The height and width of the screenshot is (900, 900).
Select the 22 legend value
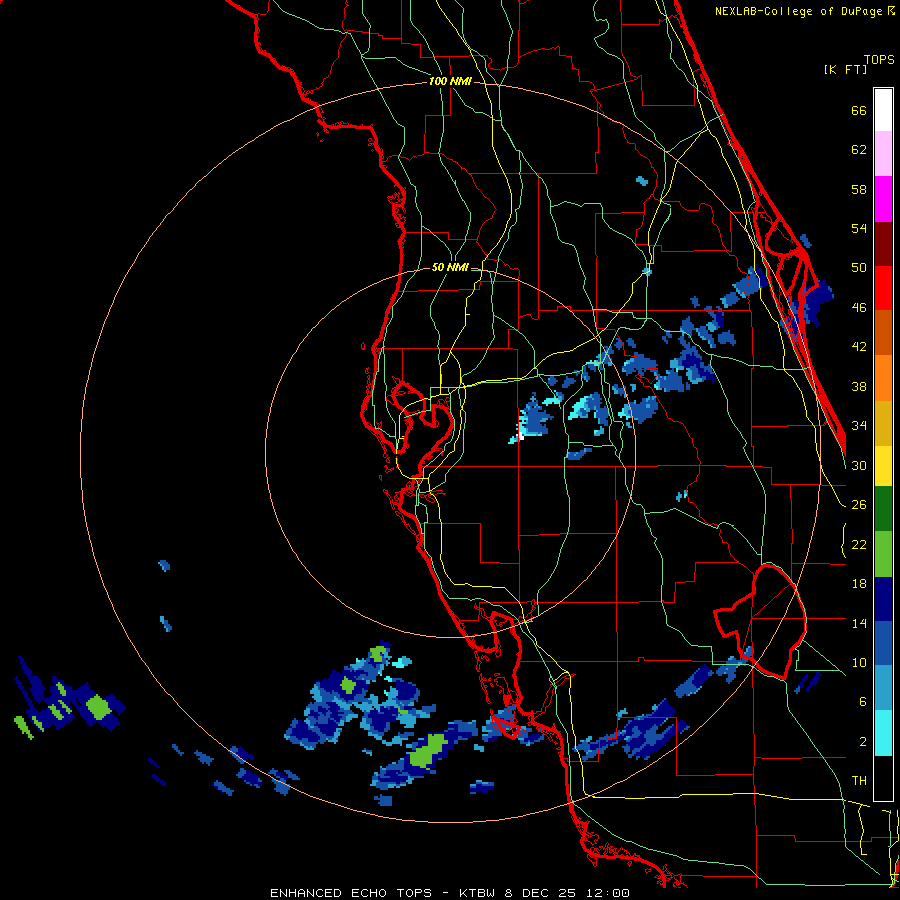859,544
